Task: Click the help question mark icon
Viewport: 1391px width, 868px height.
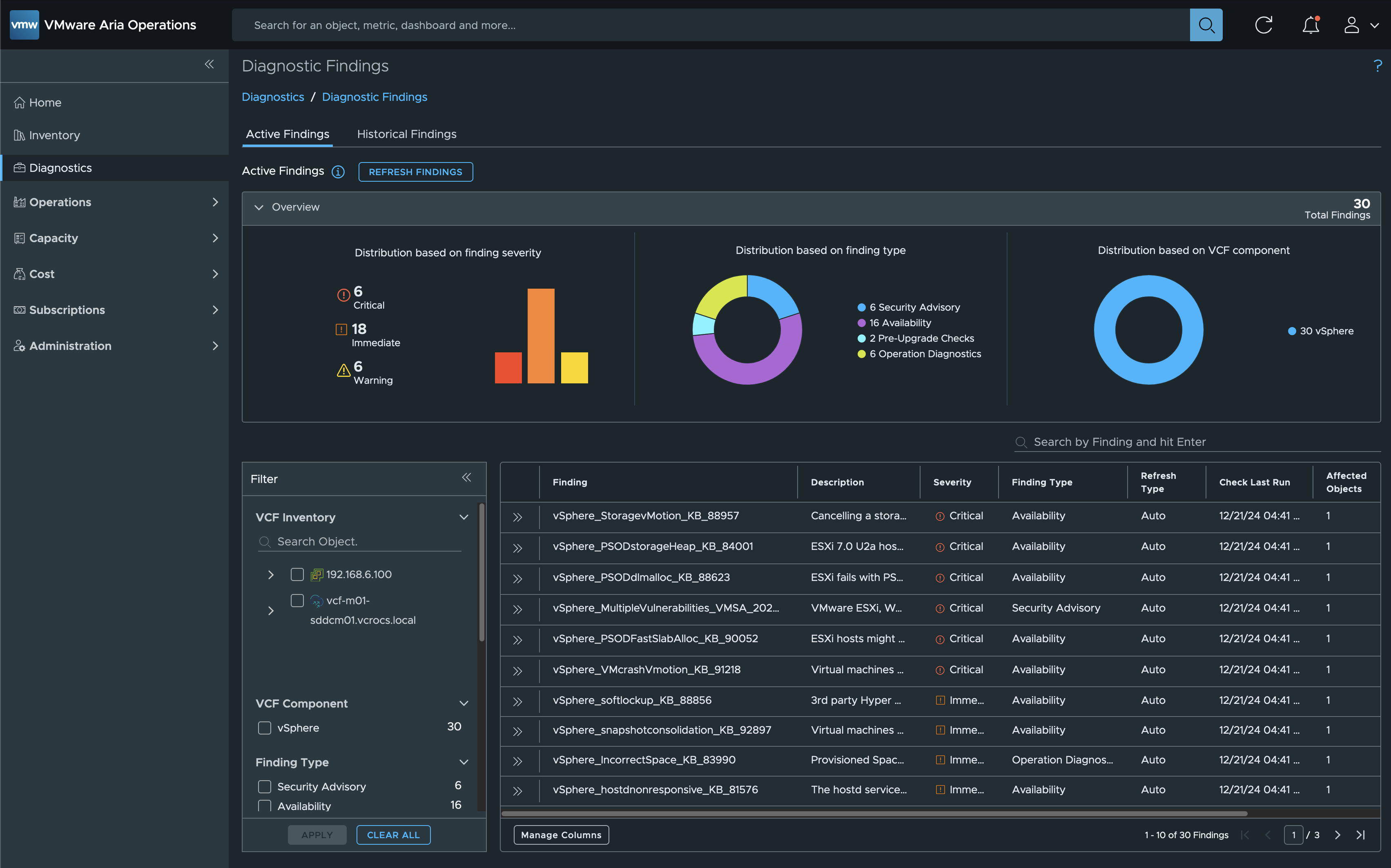Action: point(1377,66)
